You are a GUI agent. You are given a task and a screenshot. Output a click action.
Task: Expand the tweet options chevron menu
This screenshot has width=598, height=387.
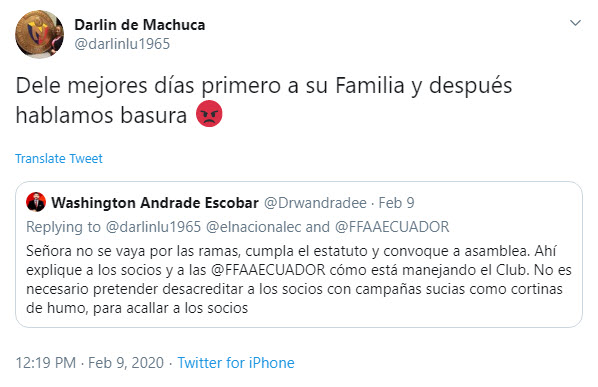click(575, 23)
